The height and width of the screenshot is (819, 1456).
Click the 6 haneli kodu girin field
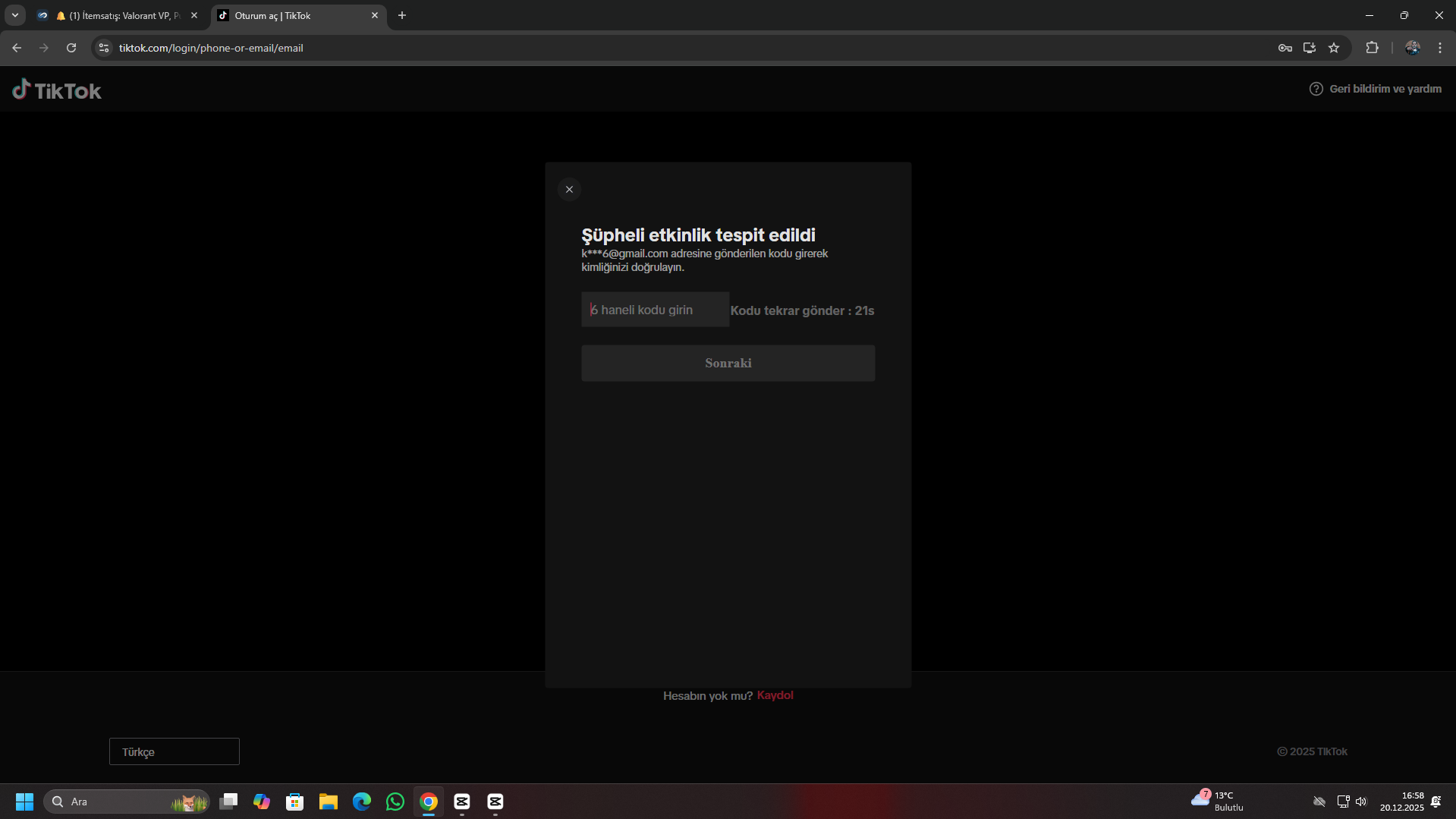click(655, 310)
